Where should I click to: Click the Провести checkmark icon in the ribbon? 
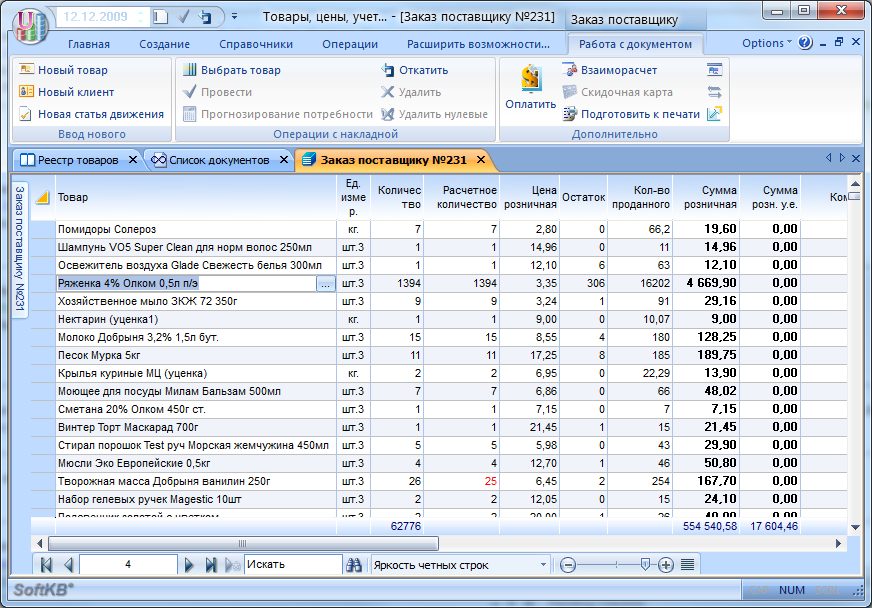[x=190, y=92]
